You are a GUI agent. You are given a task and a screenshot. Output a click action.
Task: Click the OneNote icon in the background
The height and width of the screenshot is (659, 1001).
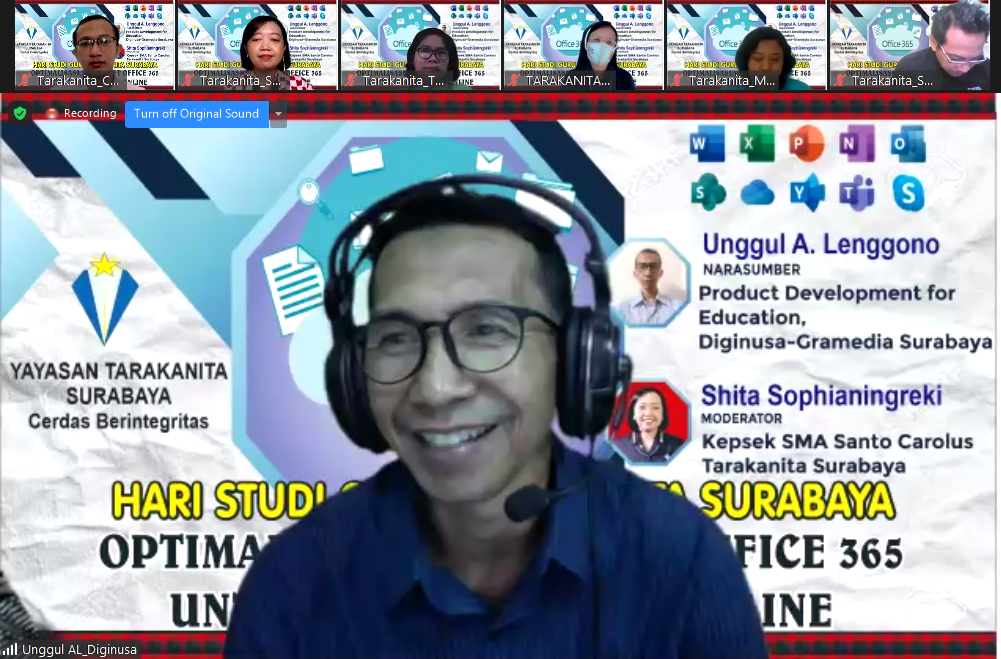pos(857,144)
